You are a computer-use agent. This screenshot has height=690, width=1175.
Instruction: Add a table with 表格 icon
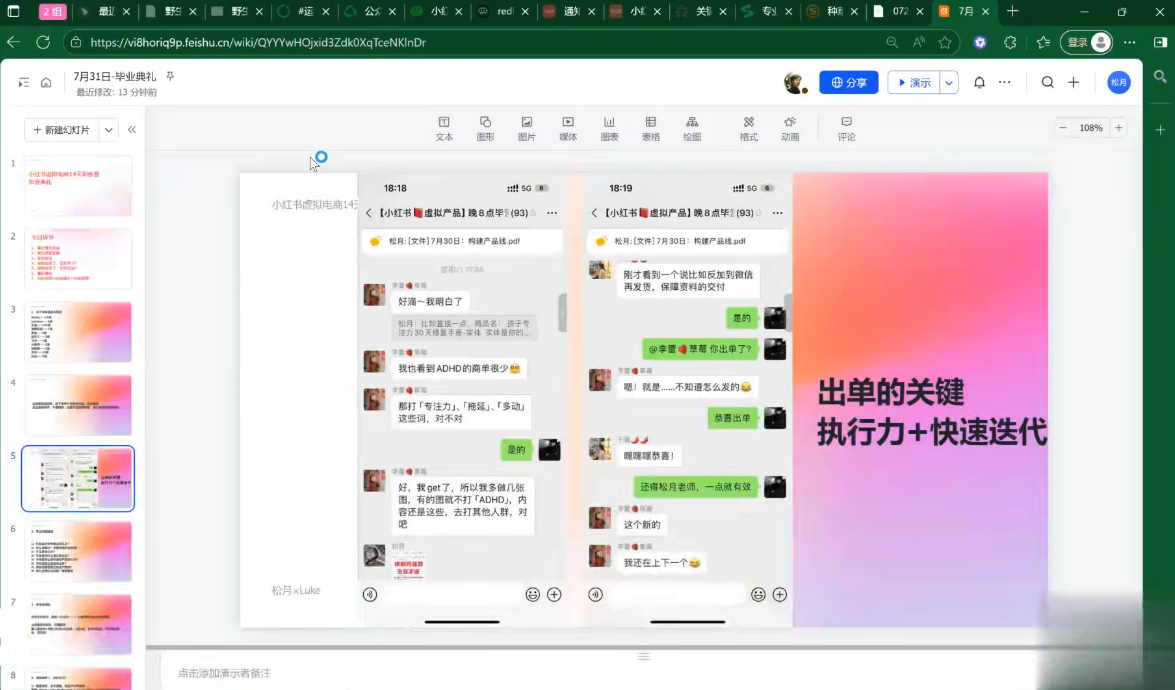pyautogui.click(x=650, y=128)
